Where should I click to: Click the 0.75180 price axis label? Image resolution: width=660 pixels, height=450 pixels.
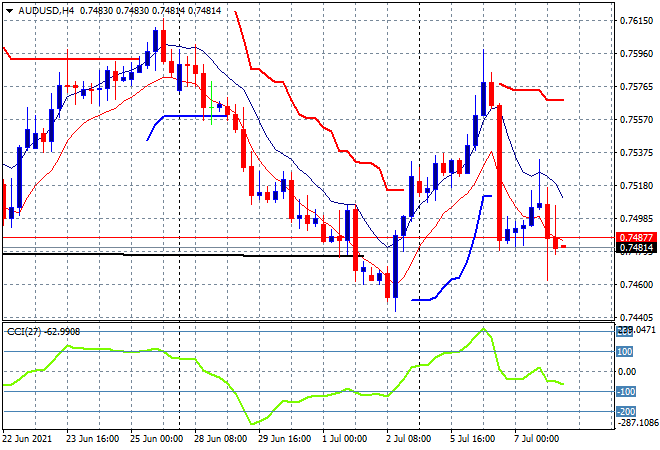[x=637, y=185]
